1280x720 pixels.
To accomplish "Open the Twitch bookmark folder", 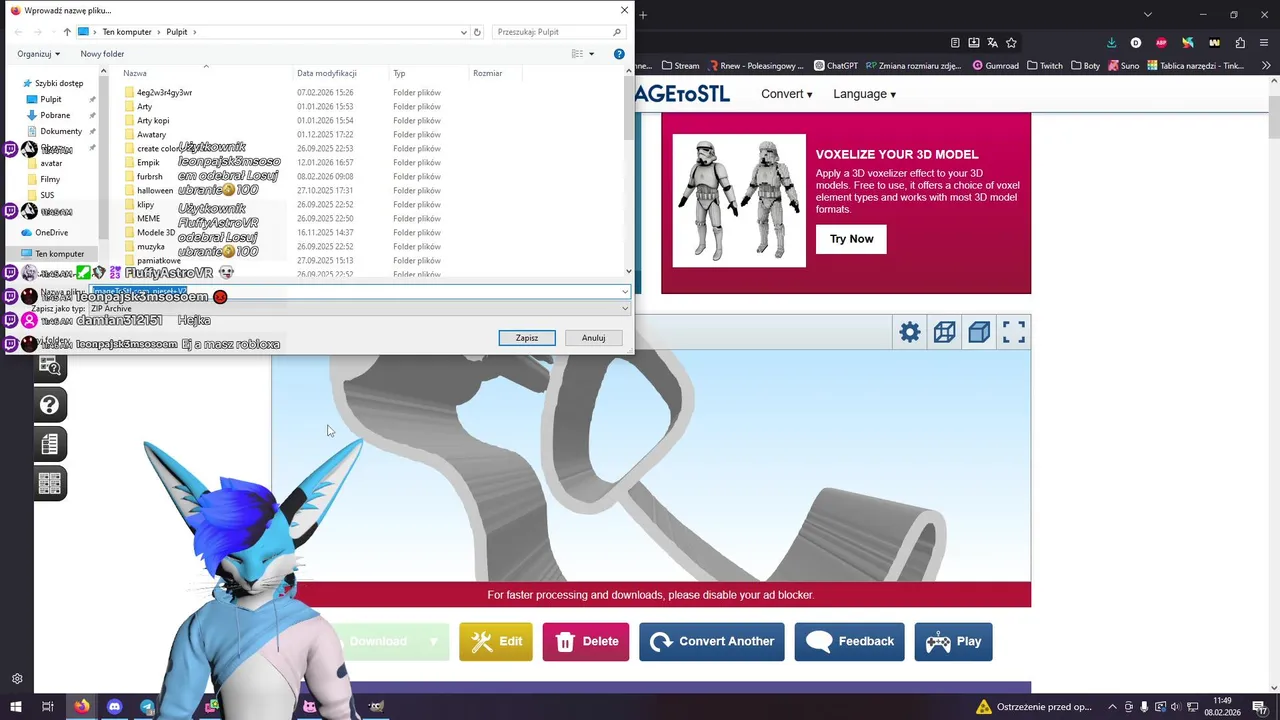I will [1044, 66].
